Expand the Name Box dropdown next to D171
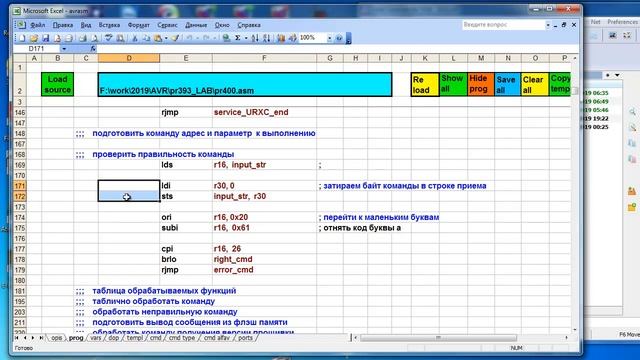Image resolution: width=640 pixels, height=360 pixels. tap(64, 49)
